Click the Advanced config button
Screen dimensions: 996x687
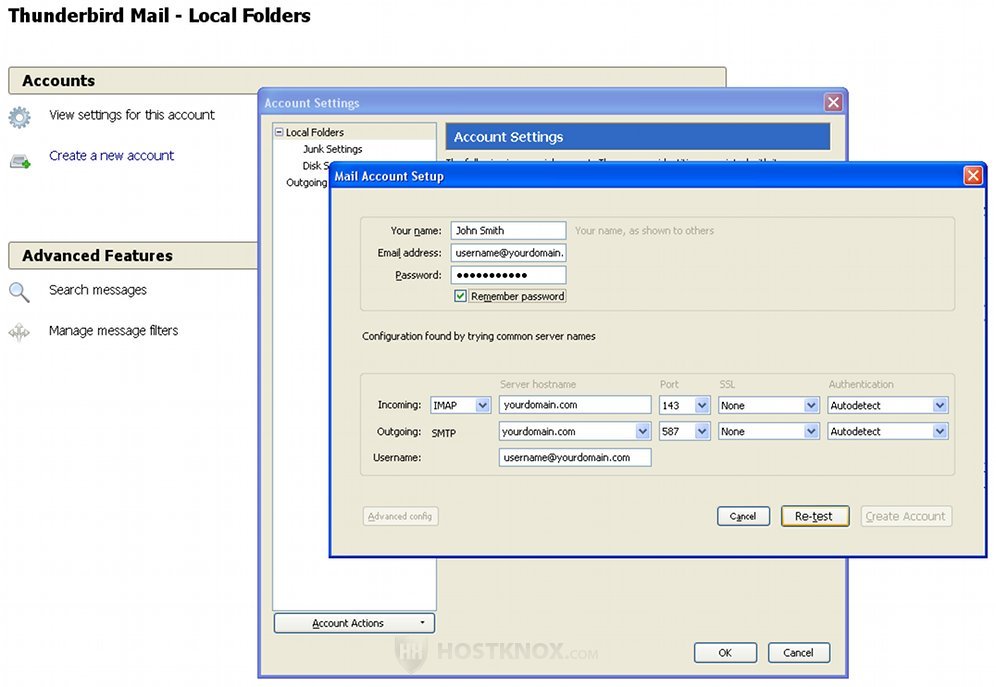(400, 516)
